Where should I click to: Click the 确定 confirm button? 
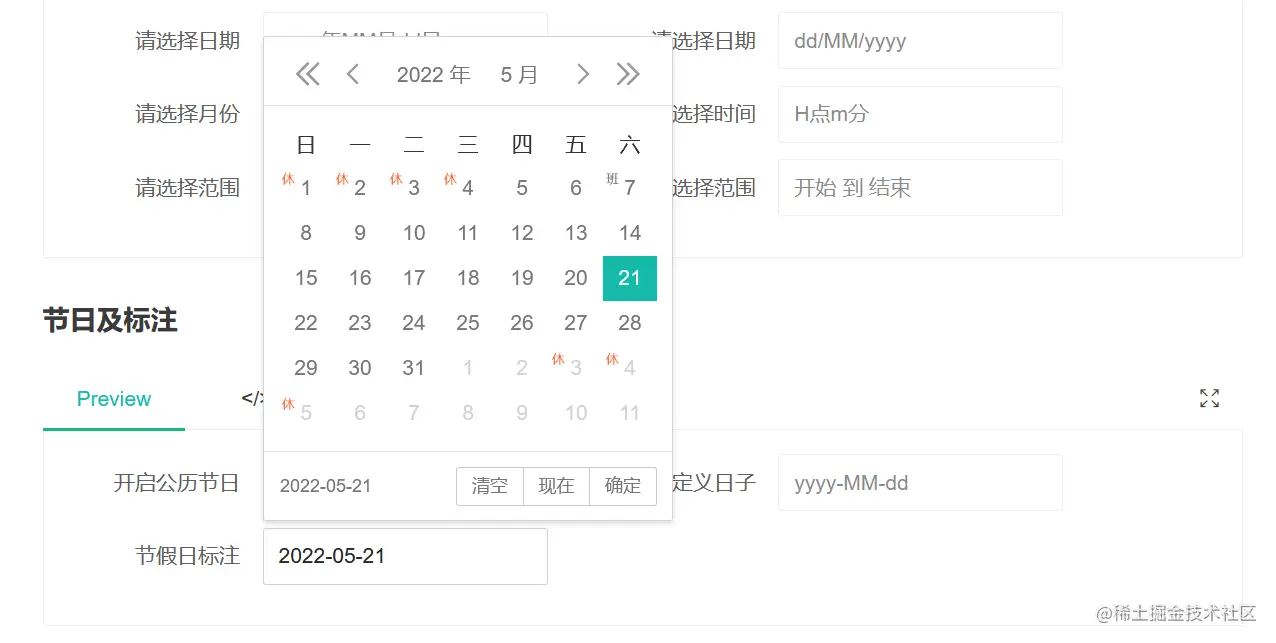(623, 486)
